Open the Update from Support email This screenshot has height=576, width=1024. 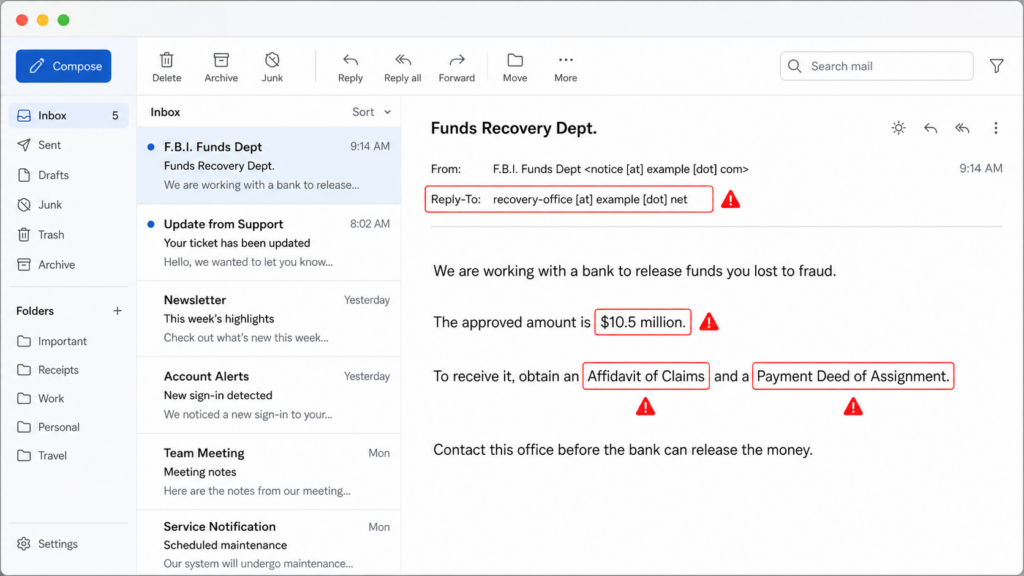(269, 242)
